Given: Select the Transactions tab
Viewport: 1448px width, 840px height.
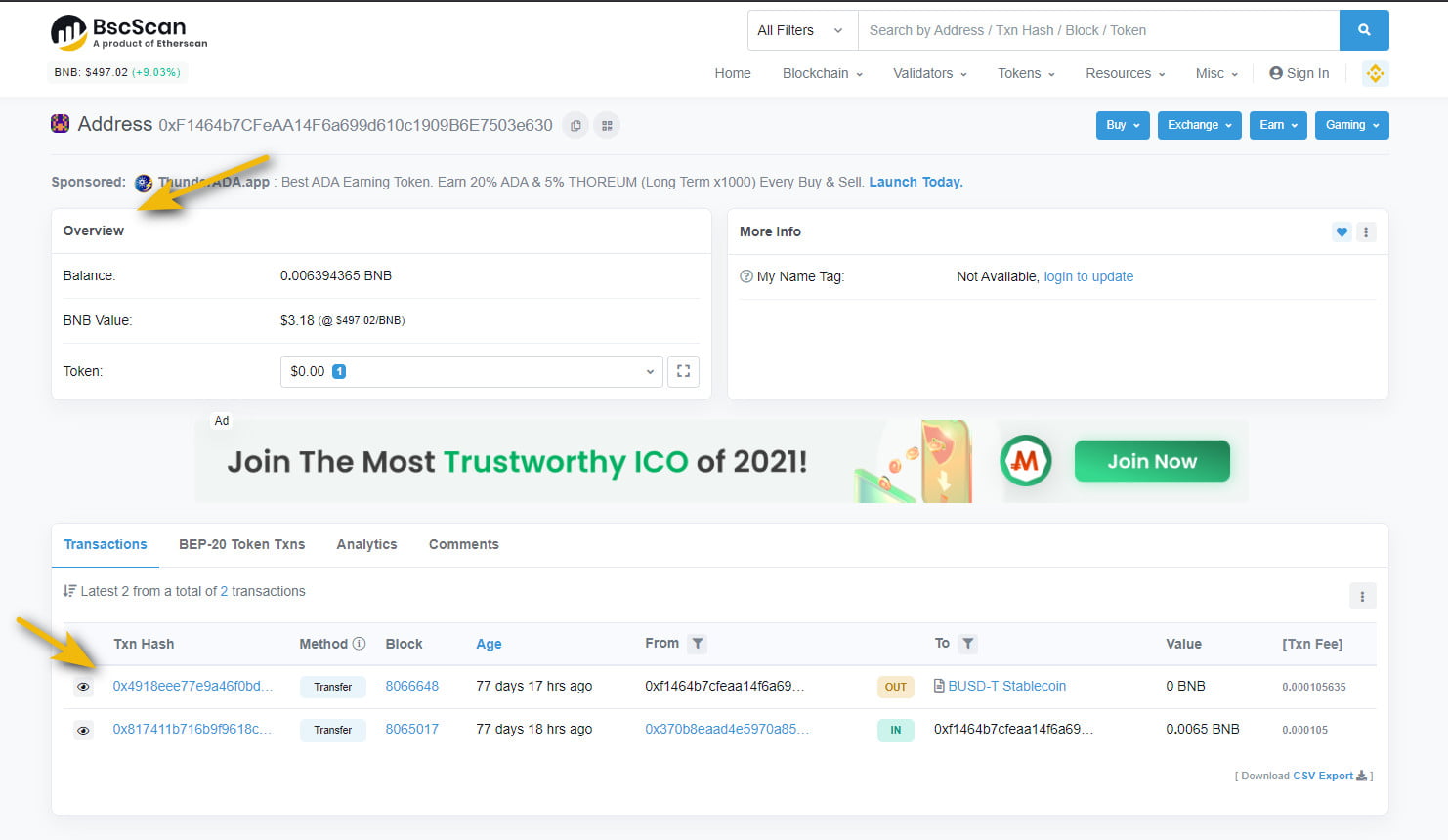Looking at the screenshot, I should 106,544.
